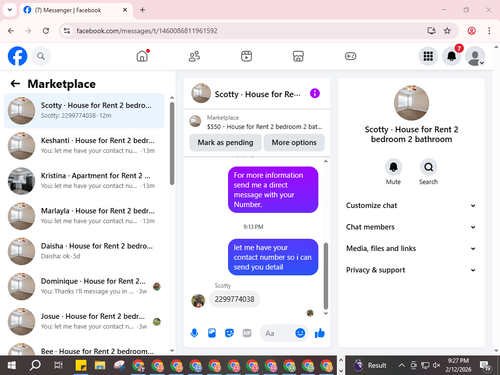Go back with browser back arrow
500x375 pixels.
coord(11,31)
